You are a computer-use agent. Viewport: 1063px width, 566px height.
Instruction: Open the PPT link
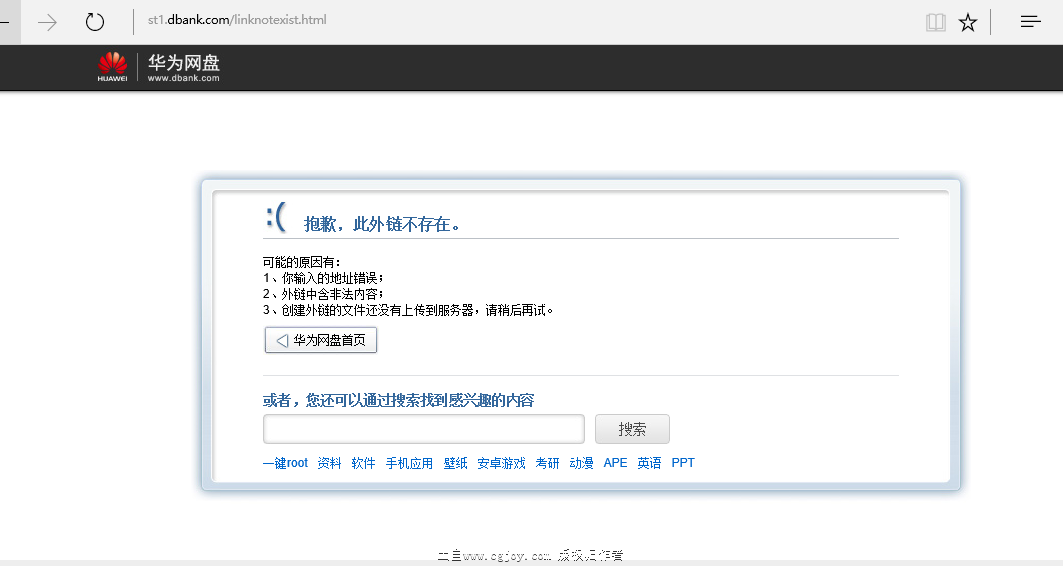point(683,463)
